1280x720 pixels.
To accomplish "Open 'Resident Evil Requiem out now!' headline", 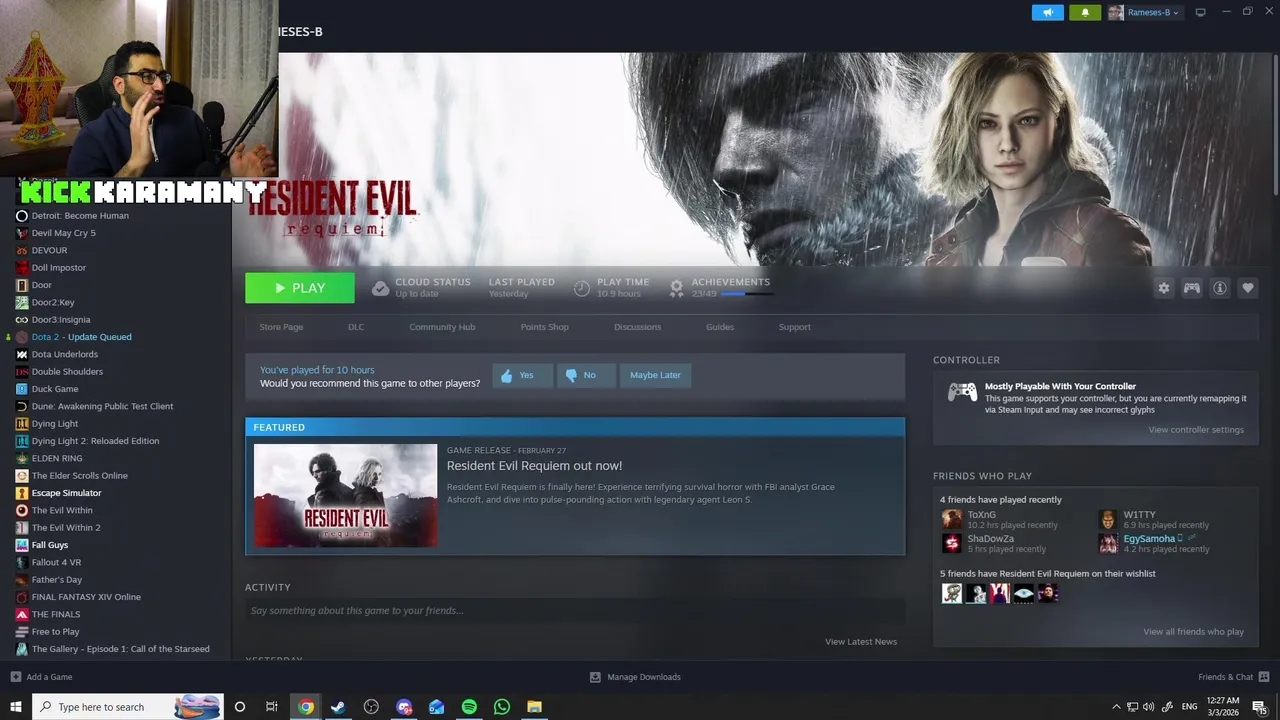I will point(534,466).
